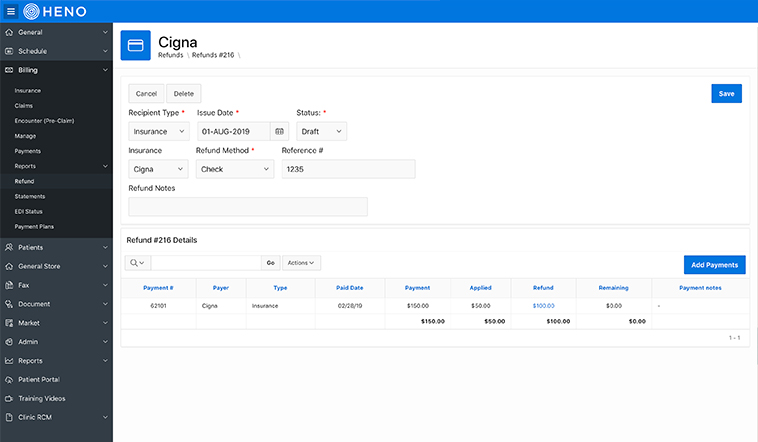Click the Patient Portal icon

[9, 380]
